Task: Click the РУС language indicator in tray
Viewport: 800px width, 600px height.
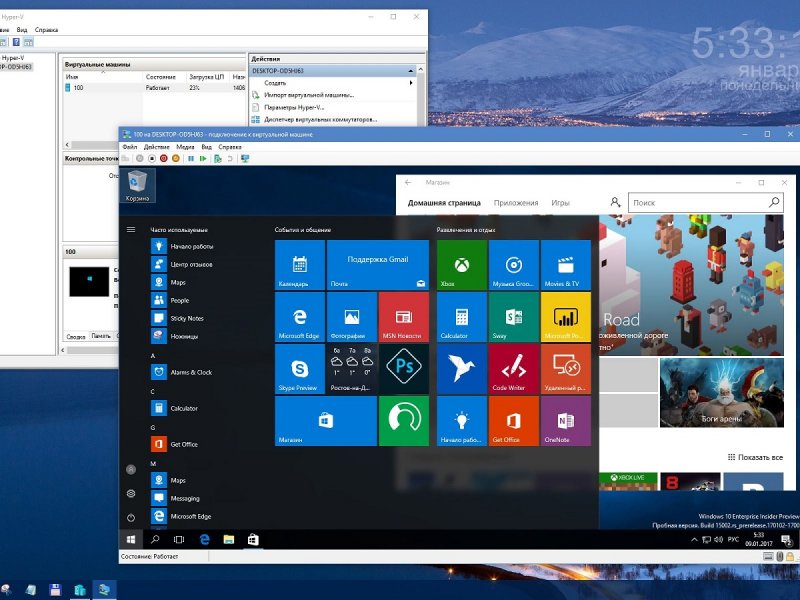Action: 733,539
